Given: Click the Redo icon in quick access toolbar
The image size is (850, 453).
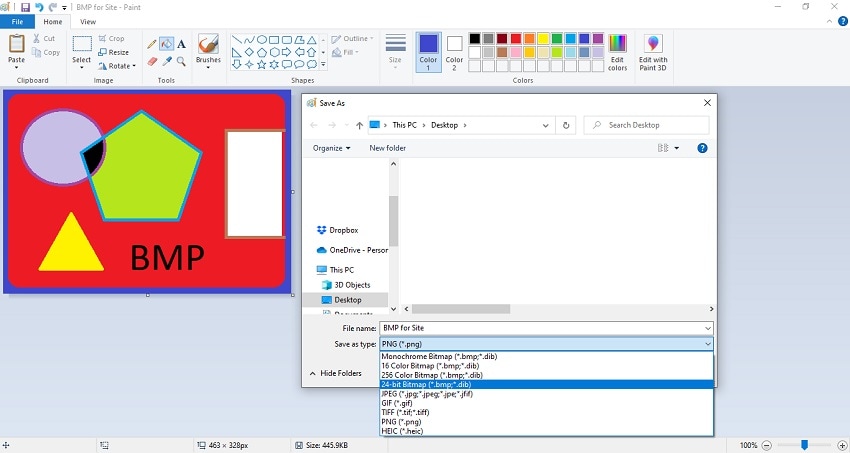Looking at the screenshot, I should 53,8.
